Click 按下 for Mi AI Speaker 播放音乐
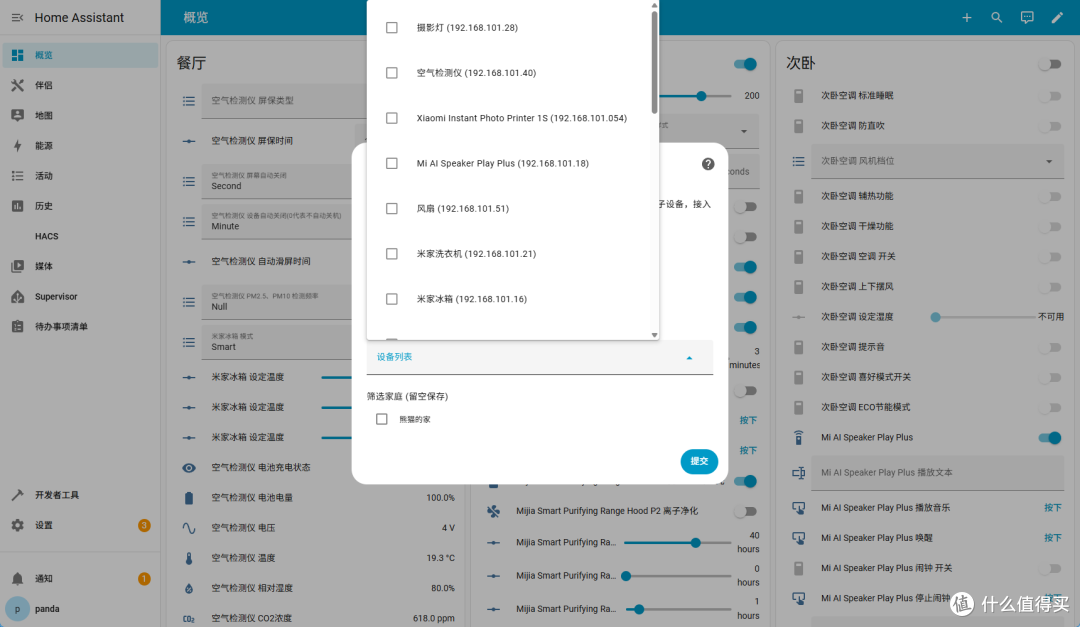Screen dimensions: 1080x627 (1052, 508)
